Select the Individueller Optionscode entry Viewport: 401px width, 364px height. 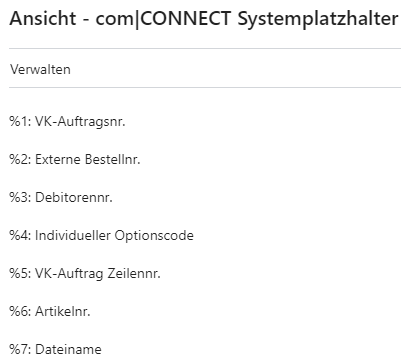pos(102,235)
